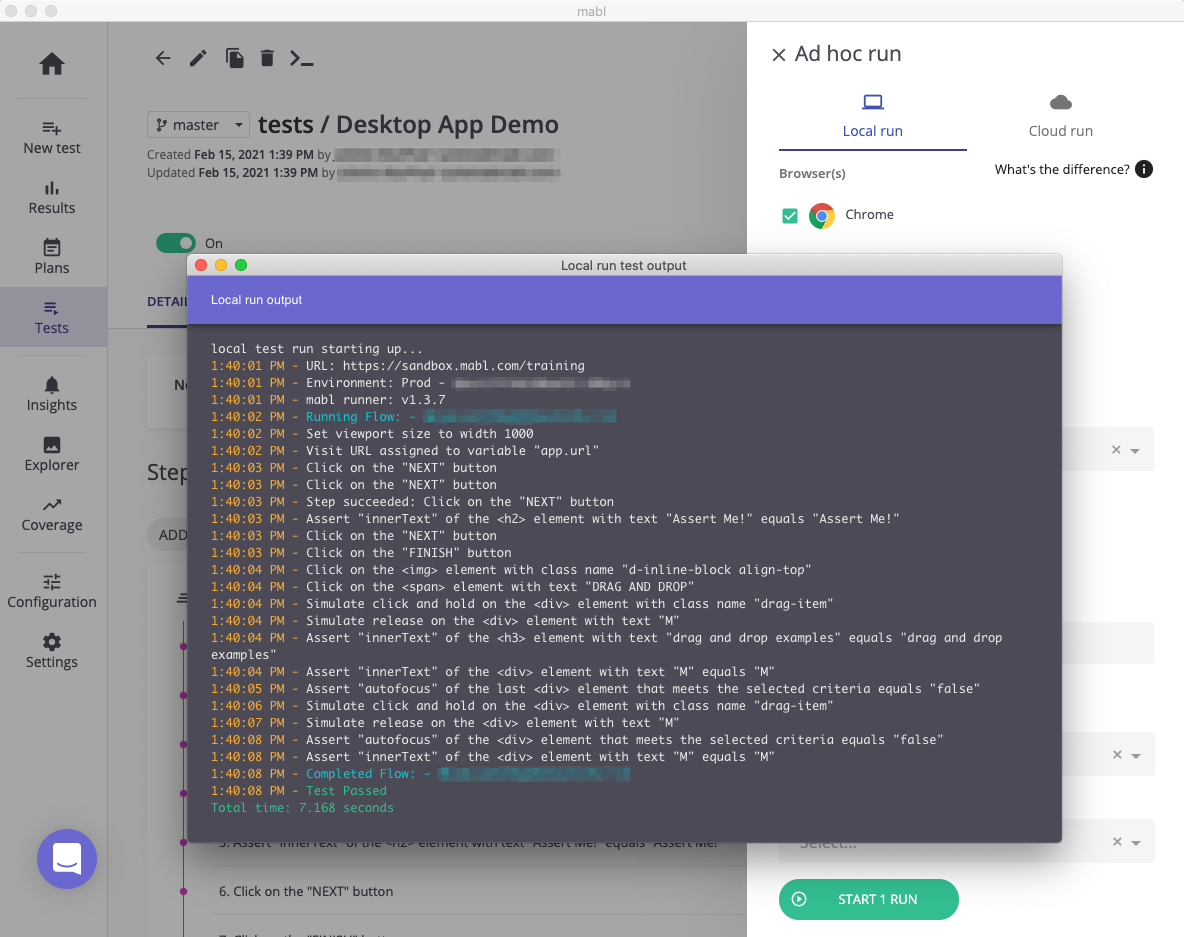Expand the dropdown arrow above Select... field

pos(1136,756)
